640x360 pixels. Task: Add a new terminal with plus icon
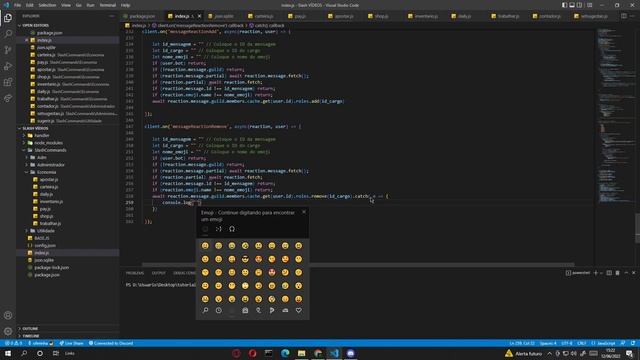click(x=596, y=273)
